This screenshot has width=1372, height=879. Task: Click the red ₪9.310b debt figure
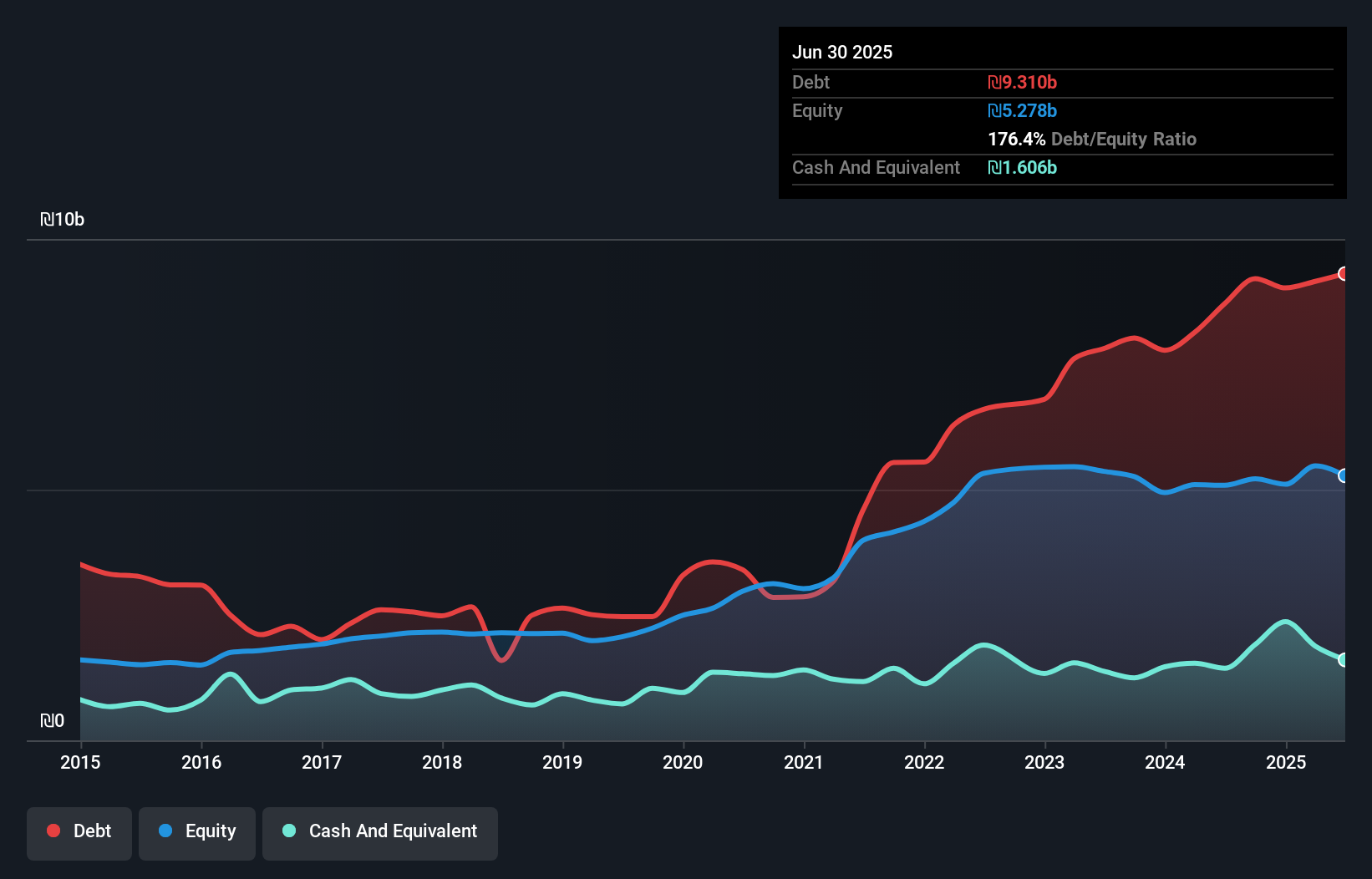pyautogui.click(x=1021, y=82)
